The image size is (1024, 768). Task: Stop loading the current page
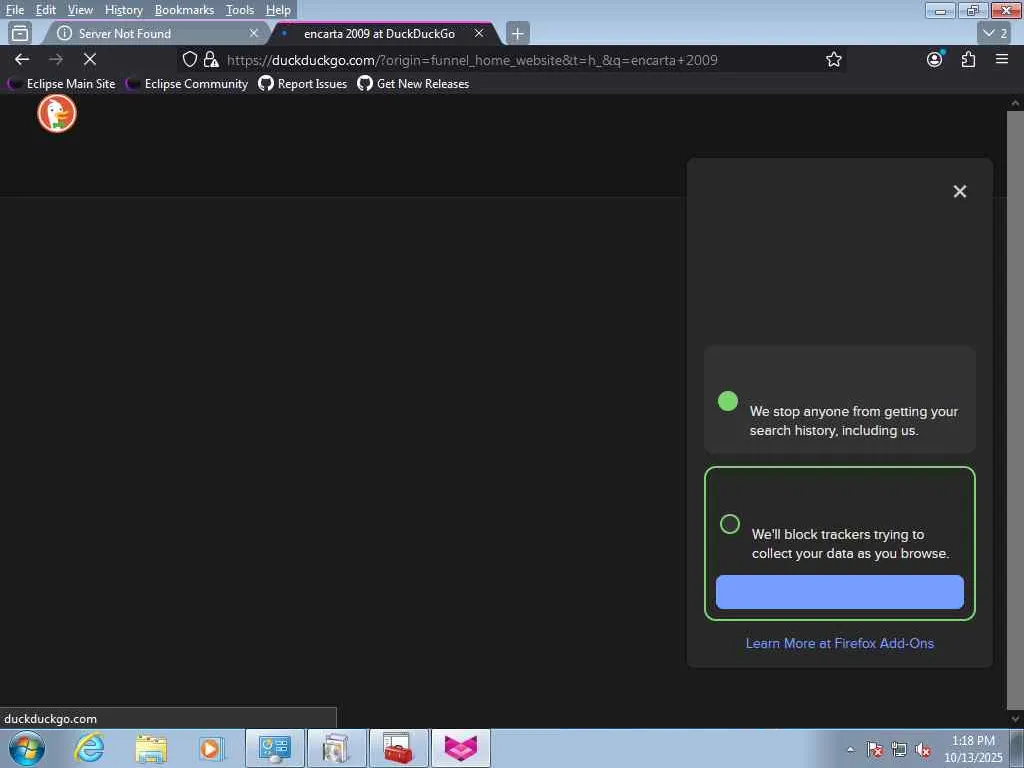[90, 59]
